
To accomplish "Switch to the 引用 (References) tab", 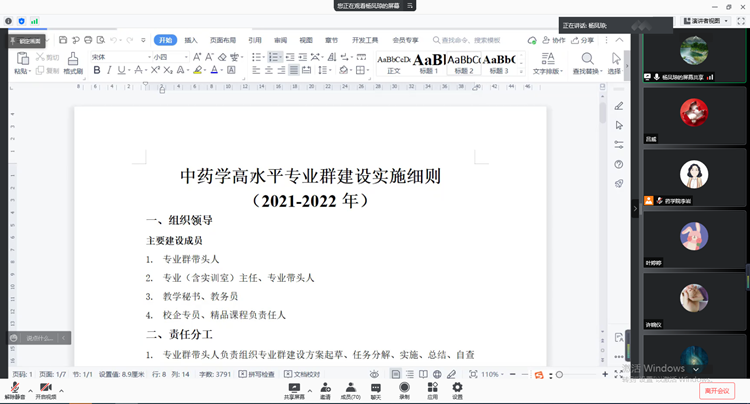I will point(255,40).
